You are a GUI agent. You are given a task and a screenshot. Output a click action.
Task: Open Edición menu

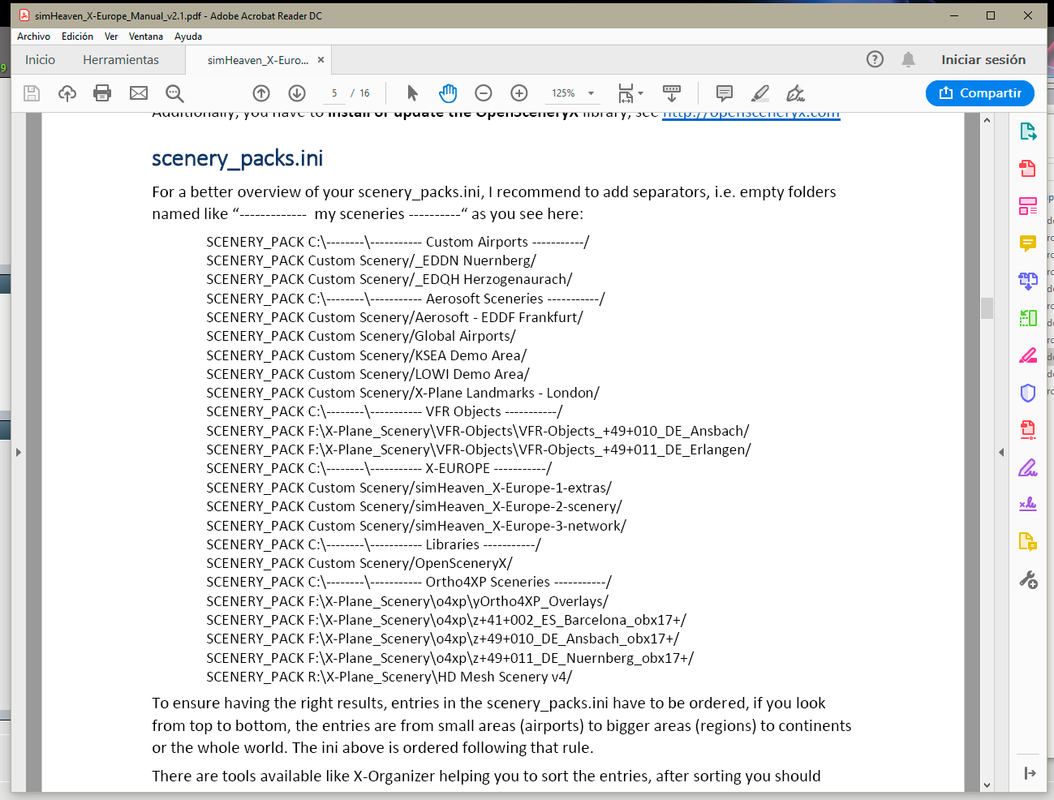(77, 36)
